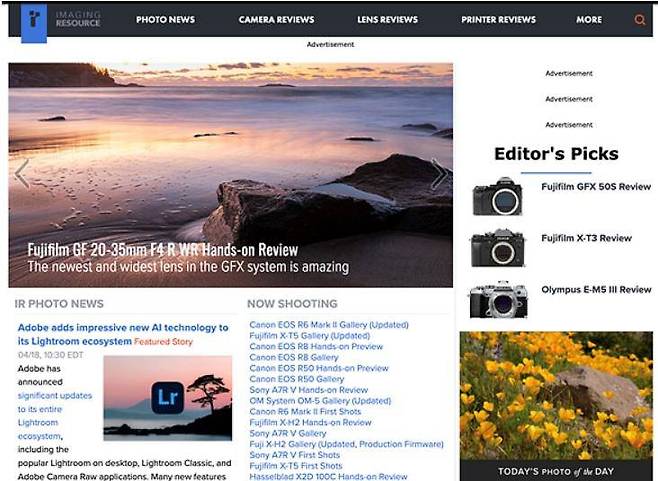
Task: Open Today's Photo of the Day image
Action: 556,395
